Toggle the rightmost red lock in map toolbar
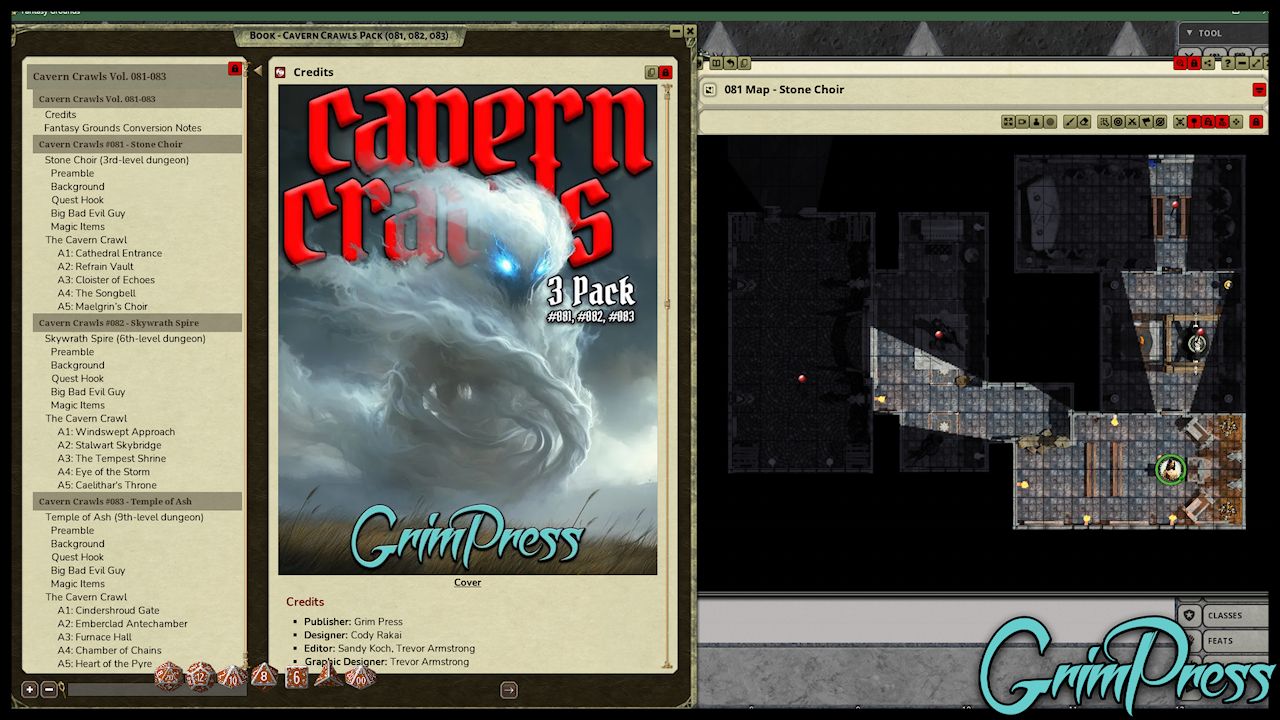Screen dimensions: 1280x720 point(1256,122)
